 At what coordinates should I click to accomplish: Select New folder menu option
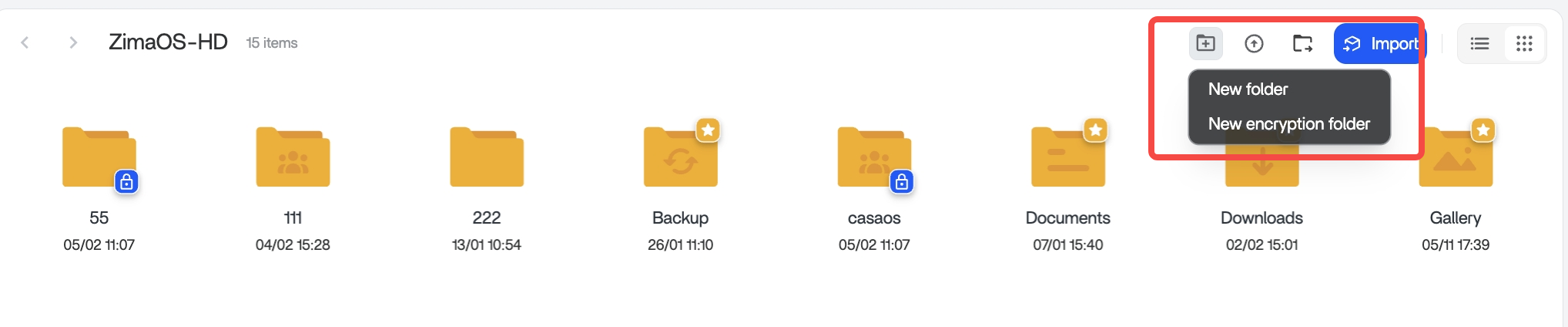(1248, 89)
